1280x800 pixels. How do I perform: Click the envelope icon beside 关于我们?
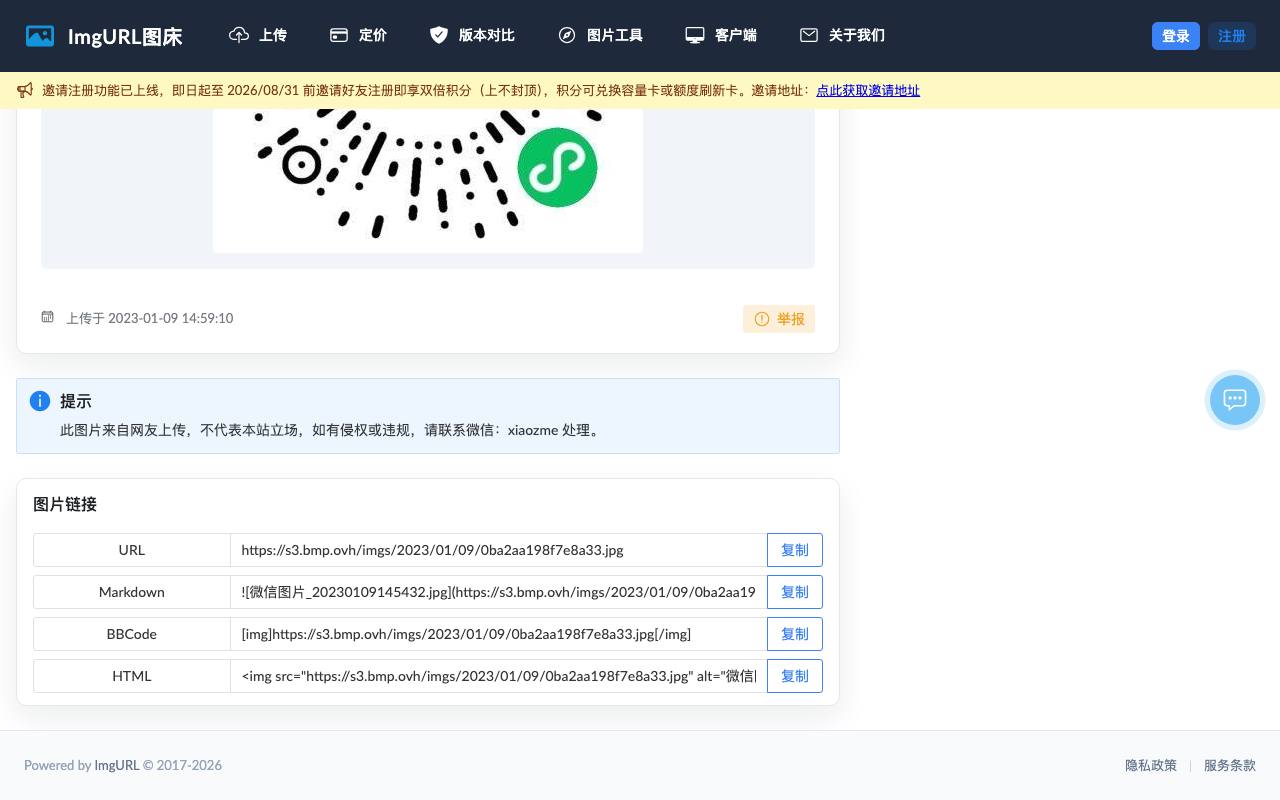(809, 35)
